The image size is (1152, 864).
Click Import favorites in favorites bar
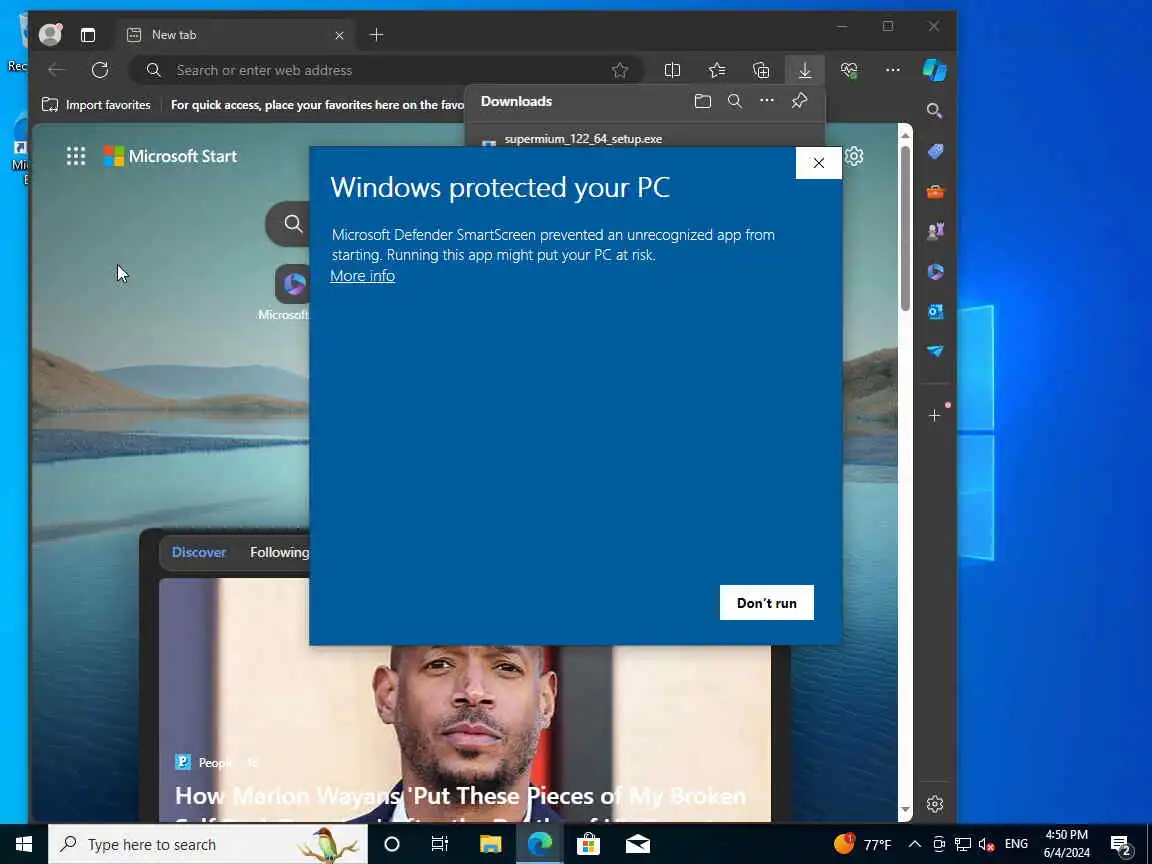click(x=96, y=104)
